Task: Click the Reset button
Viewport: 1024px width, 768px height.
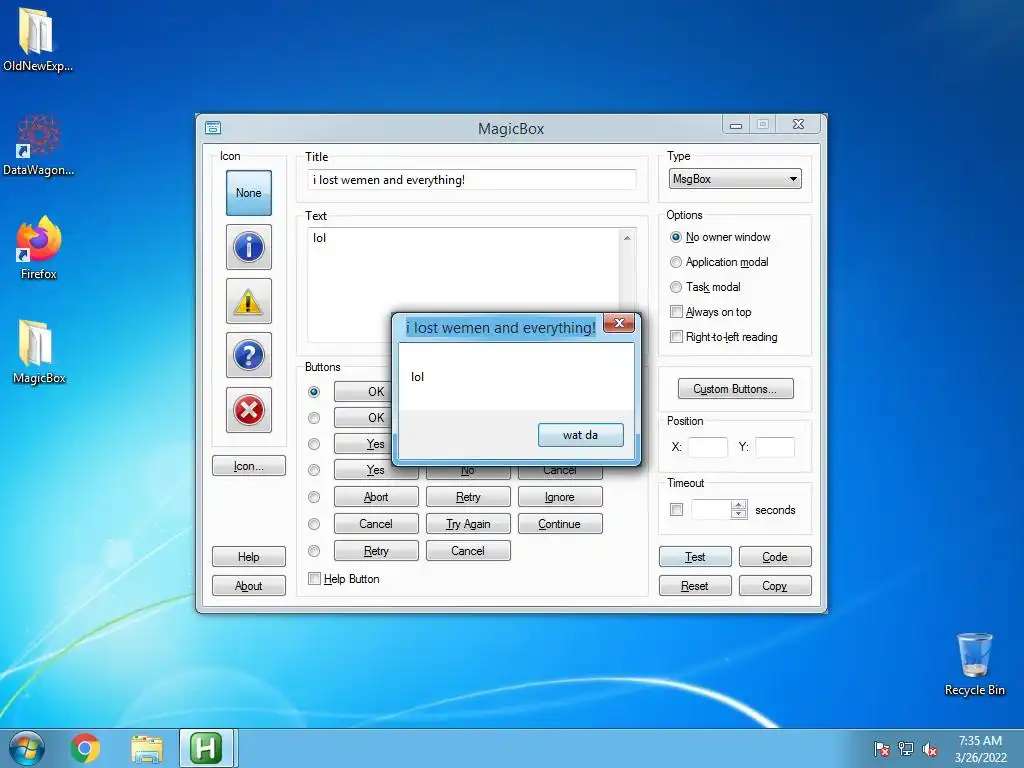Action: (695, 586)
